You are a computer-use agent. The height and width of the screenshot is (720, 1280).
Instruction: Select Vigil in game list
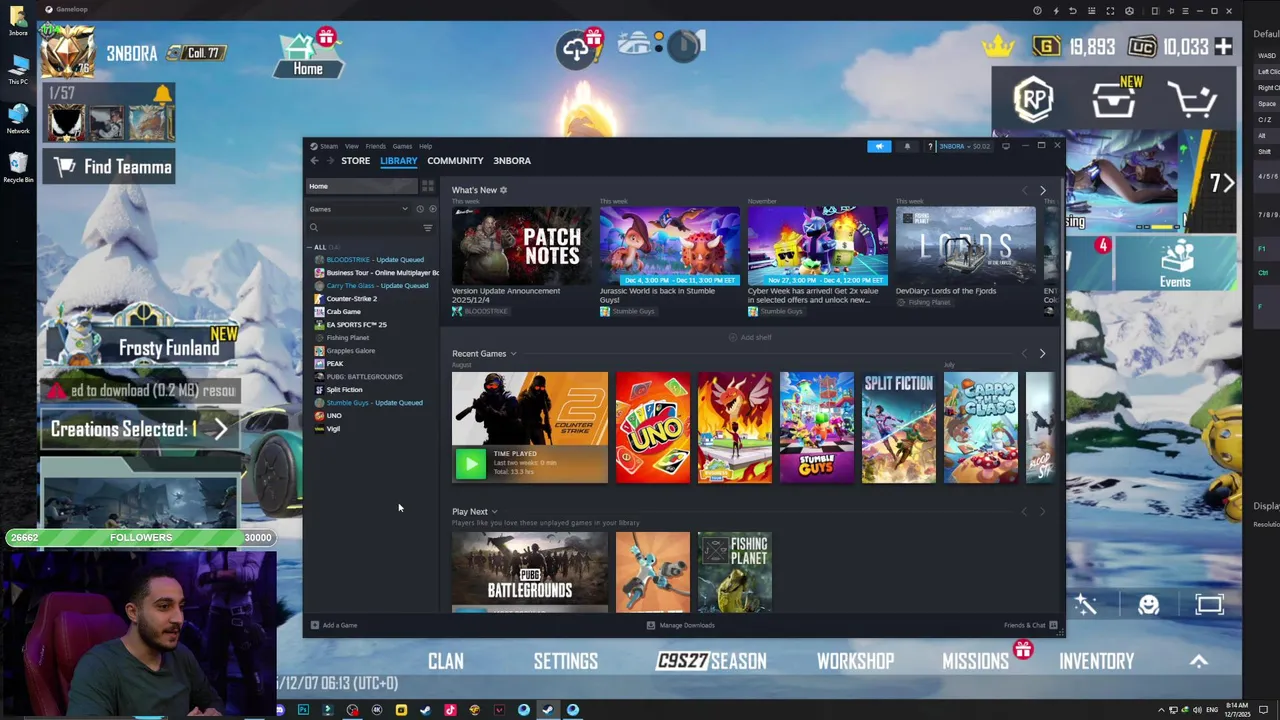pos(333,428)
